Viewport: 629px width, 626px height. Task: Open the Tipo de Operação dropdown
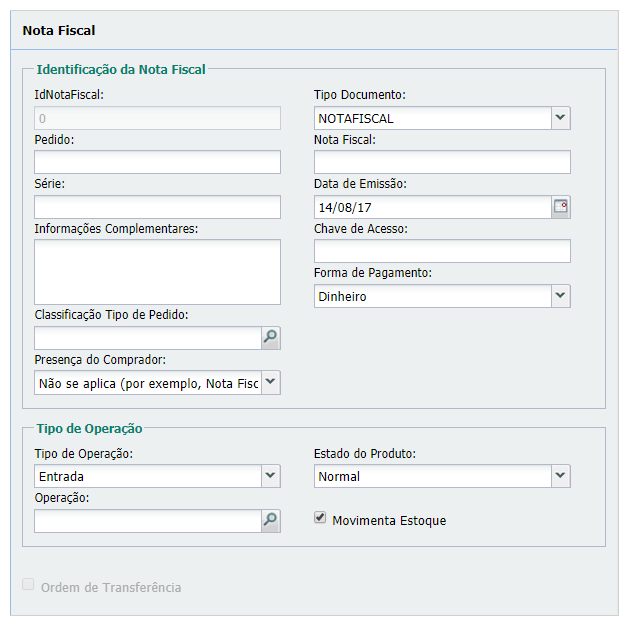(x=270, y=476)
